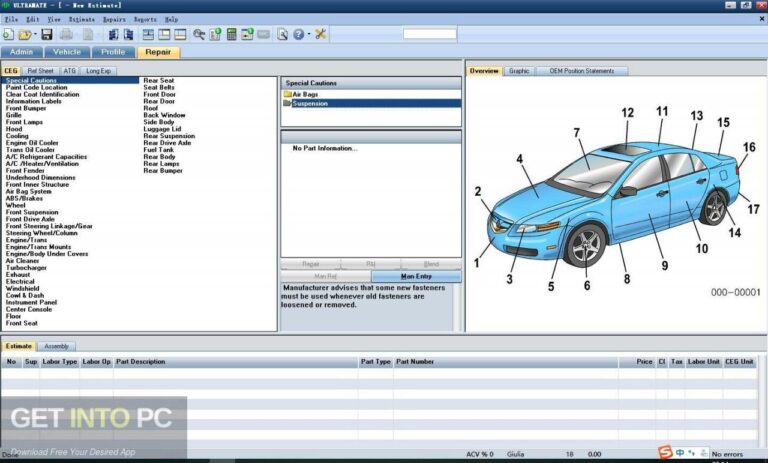Viewport: 768px width, 463px height.
Task: Switch to the Admin tab
Action: coord(22,52)
